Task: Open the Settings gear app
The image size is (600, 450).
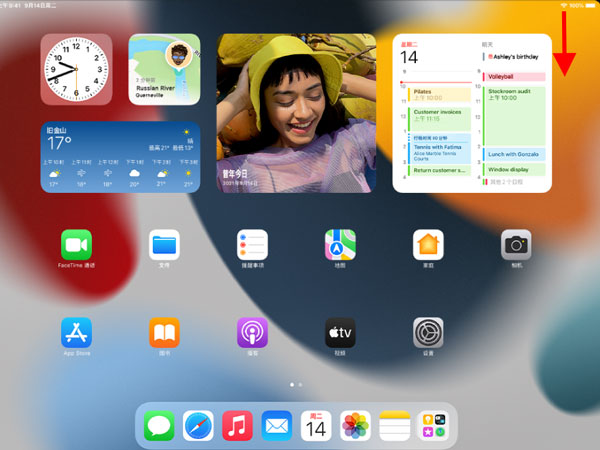Action: [428, 332]
